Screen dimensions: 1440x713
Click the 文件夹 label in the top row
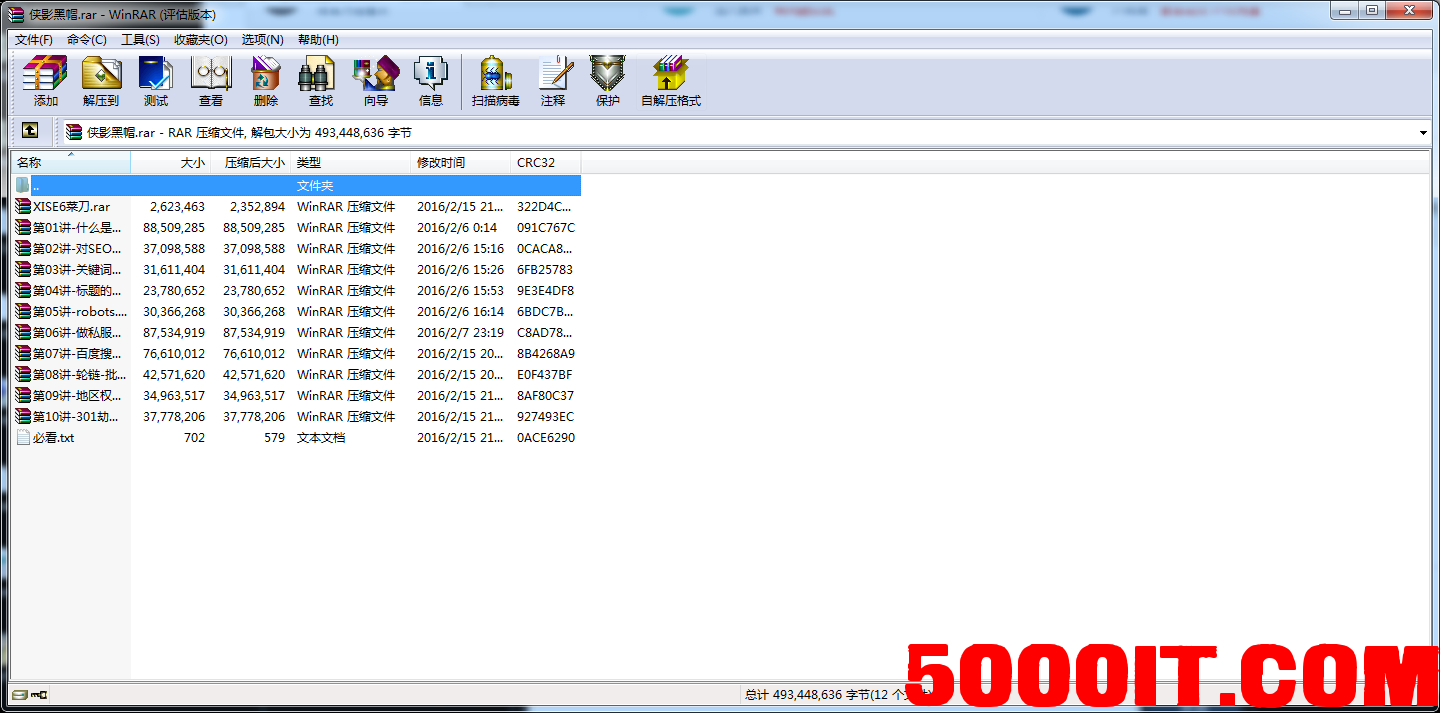tap(315, 186)
